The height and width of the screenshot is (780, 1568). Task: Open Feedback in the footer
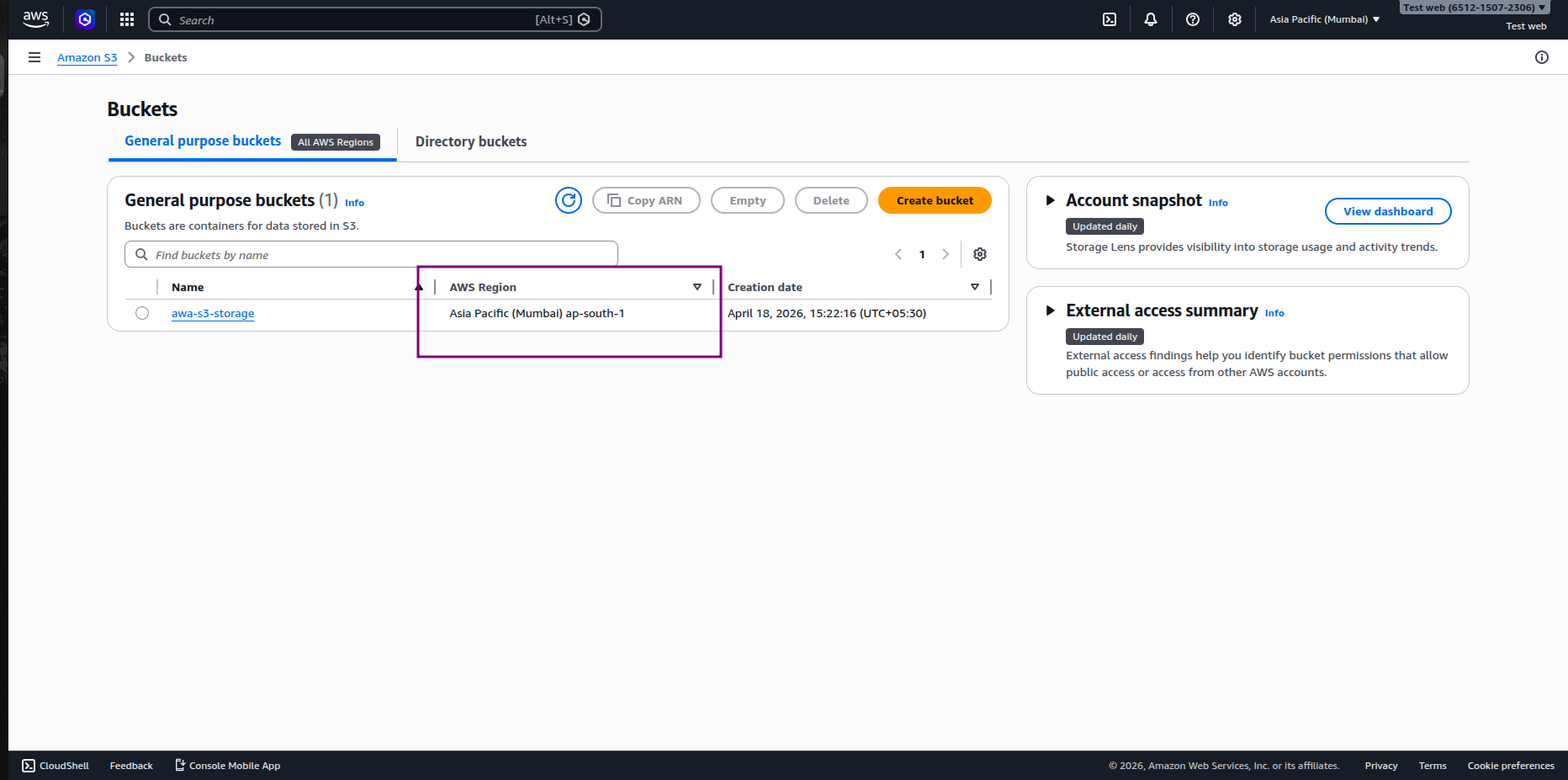coord(131,766)
